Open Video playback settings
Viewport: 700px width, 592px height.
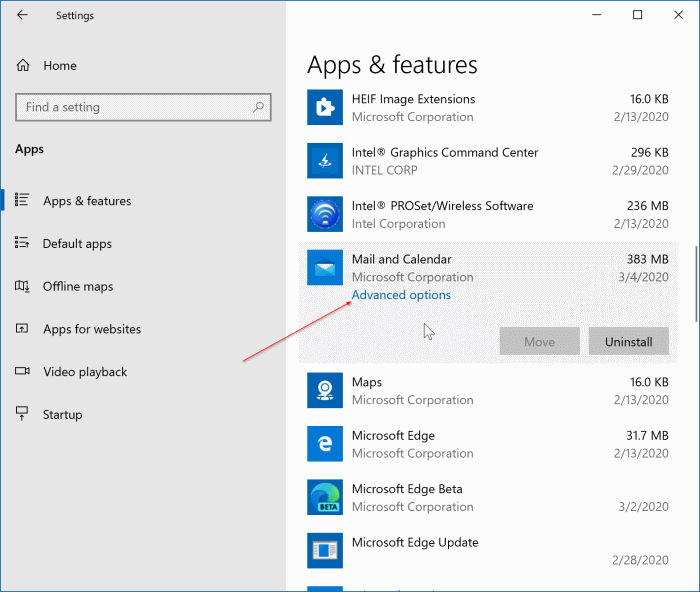85,372
